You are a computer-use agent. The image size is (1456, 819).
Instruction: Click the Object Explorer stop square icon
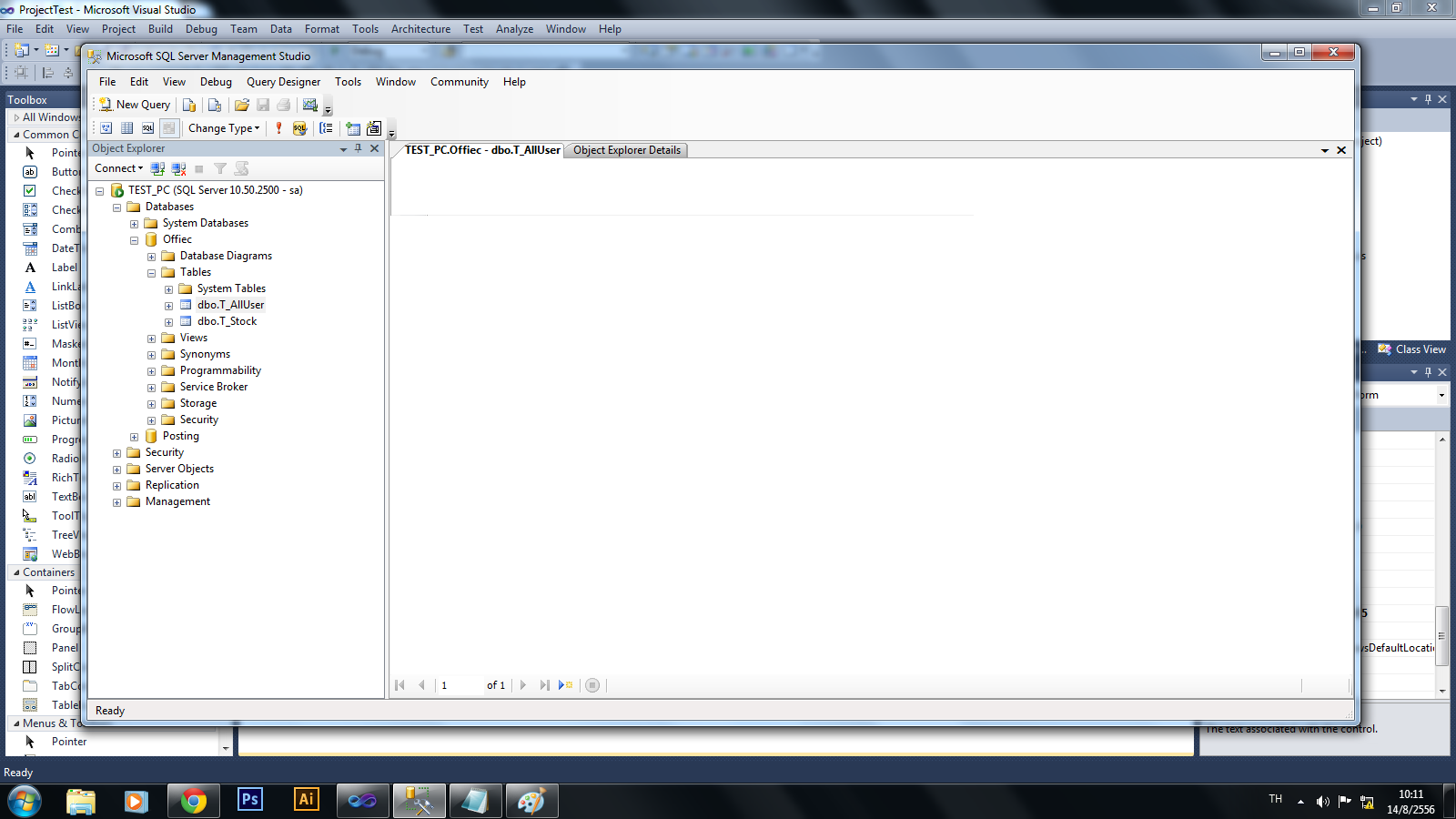tap(199, 168)
